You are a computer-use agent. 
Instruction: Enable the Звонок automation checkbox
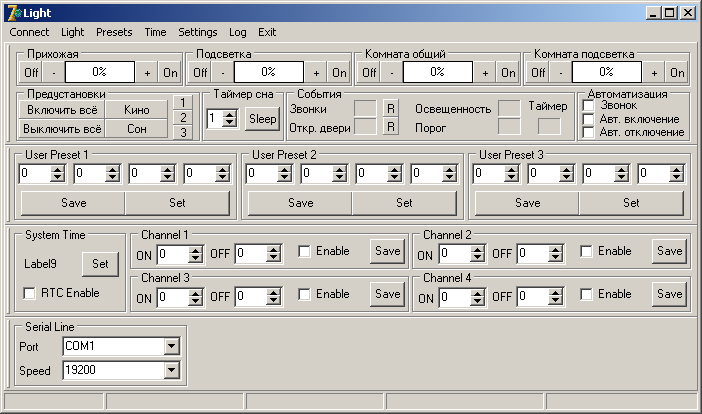tap(589, 106)
